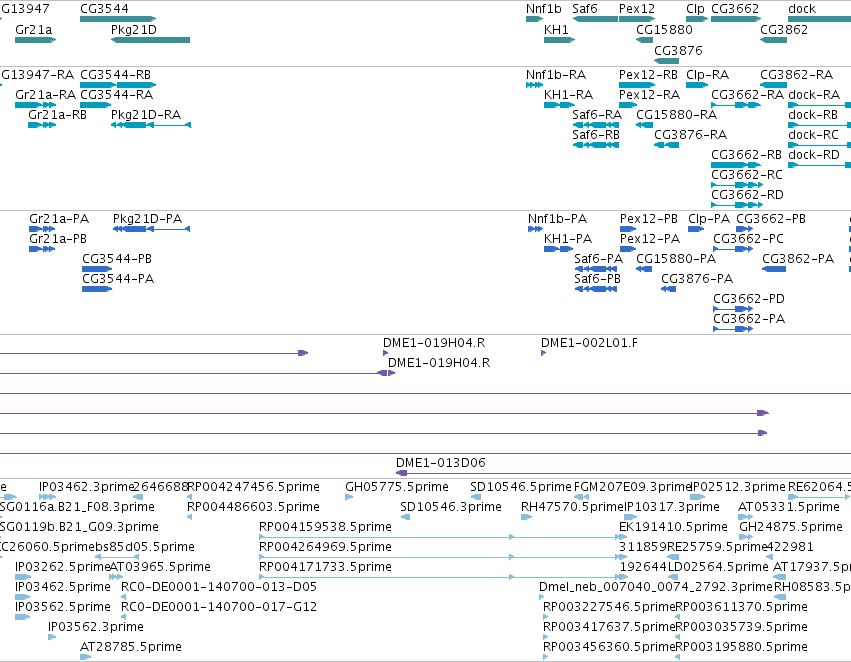Image resolution: width=851 pixels, height=662 pixels.
Task: Click the CG15880 gene label
Action: [664, 29]
